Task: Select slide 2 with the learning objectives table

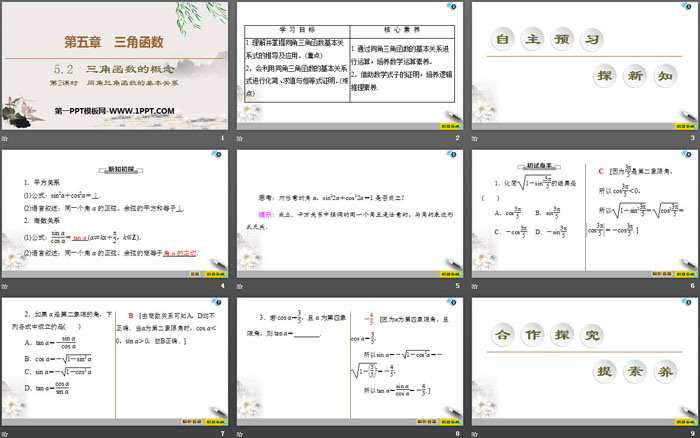Action: pos(349,66)
